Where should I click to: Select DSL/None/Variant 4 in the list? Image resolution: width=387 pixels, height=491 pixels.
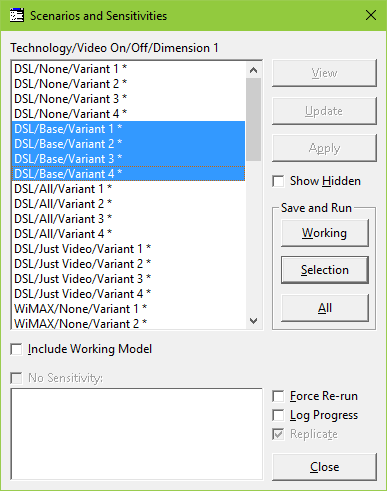[x=129, y=114]
